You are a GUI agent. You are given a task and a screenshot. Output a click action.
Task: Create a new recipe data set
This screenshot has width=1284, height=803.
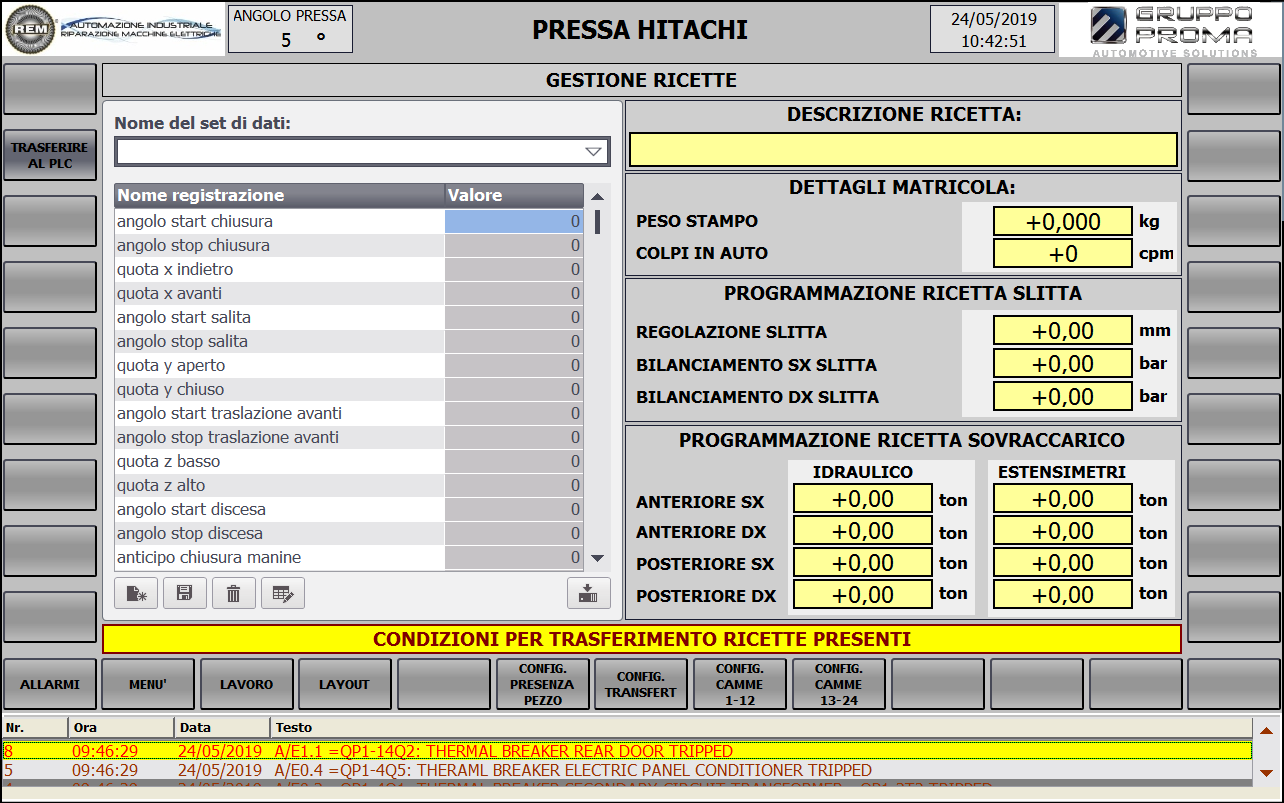(x=136, y=593)
